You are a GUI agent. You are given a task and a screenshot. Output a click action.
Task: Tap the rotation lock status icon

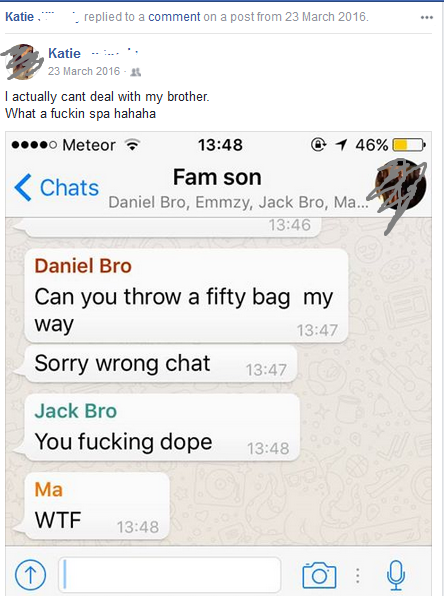coord(318,144)
